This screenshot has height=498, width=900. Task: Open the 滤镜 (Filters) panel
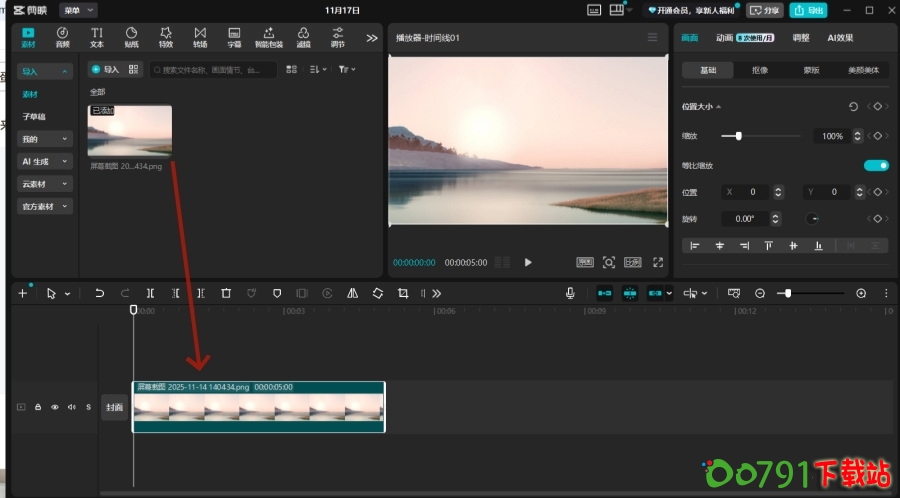(303, 37)
